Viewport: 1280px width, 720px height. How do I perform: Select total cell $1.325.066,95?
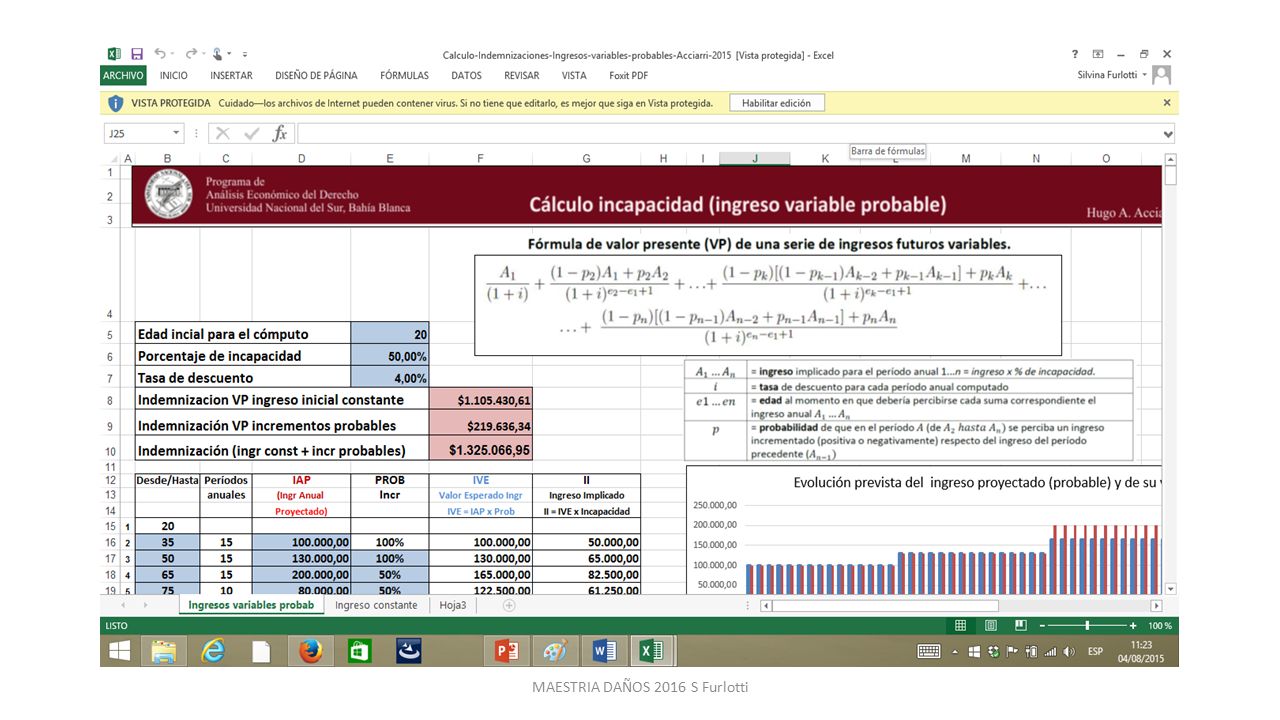481,450
